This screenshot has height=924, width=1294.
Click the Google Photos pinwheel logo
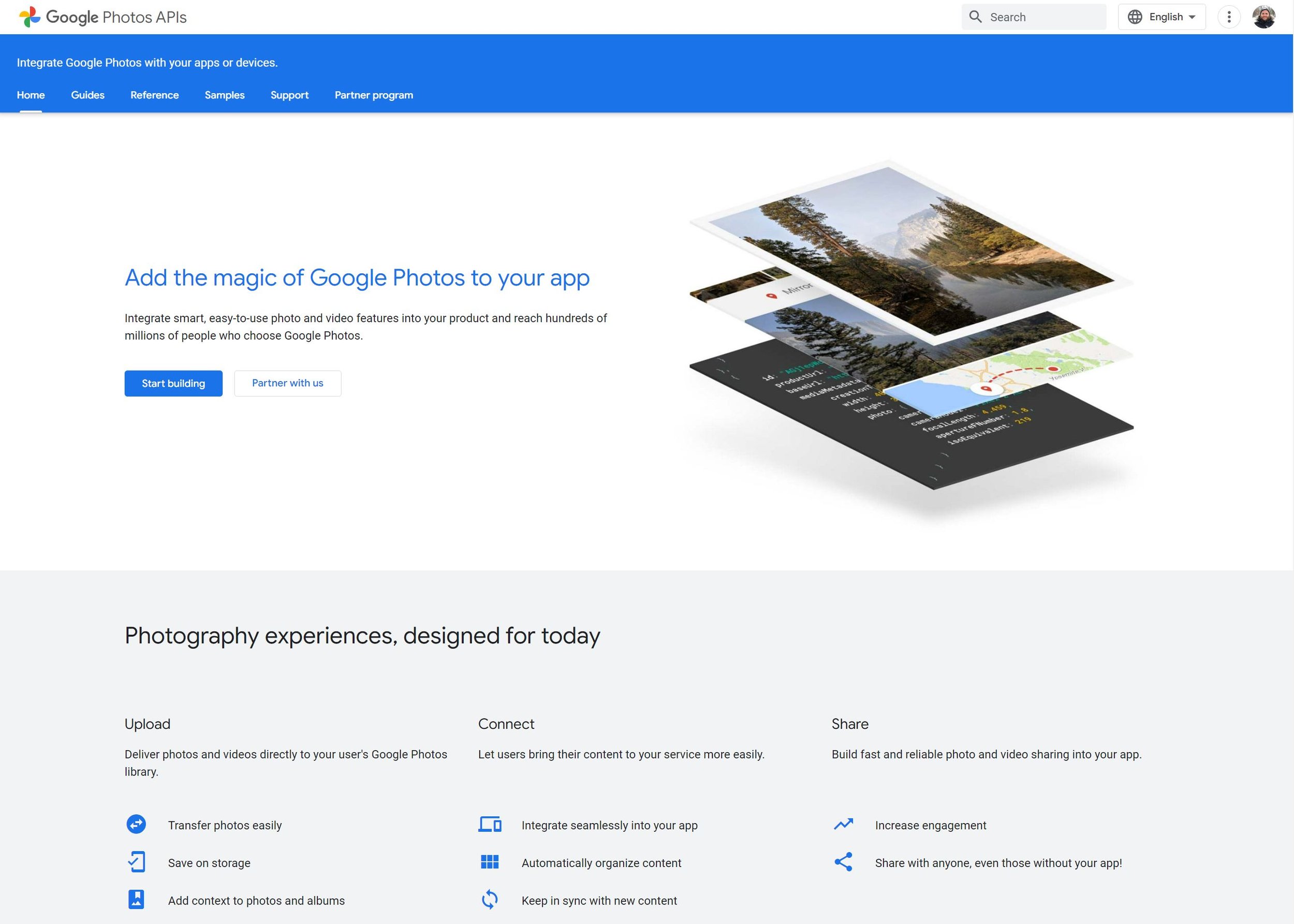(30, 17)
